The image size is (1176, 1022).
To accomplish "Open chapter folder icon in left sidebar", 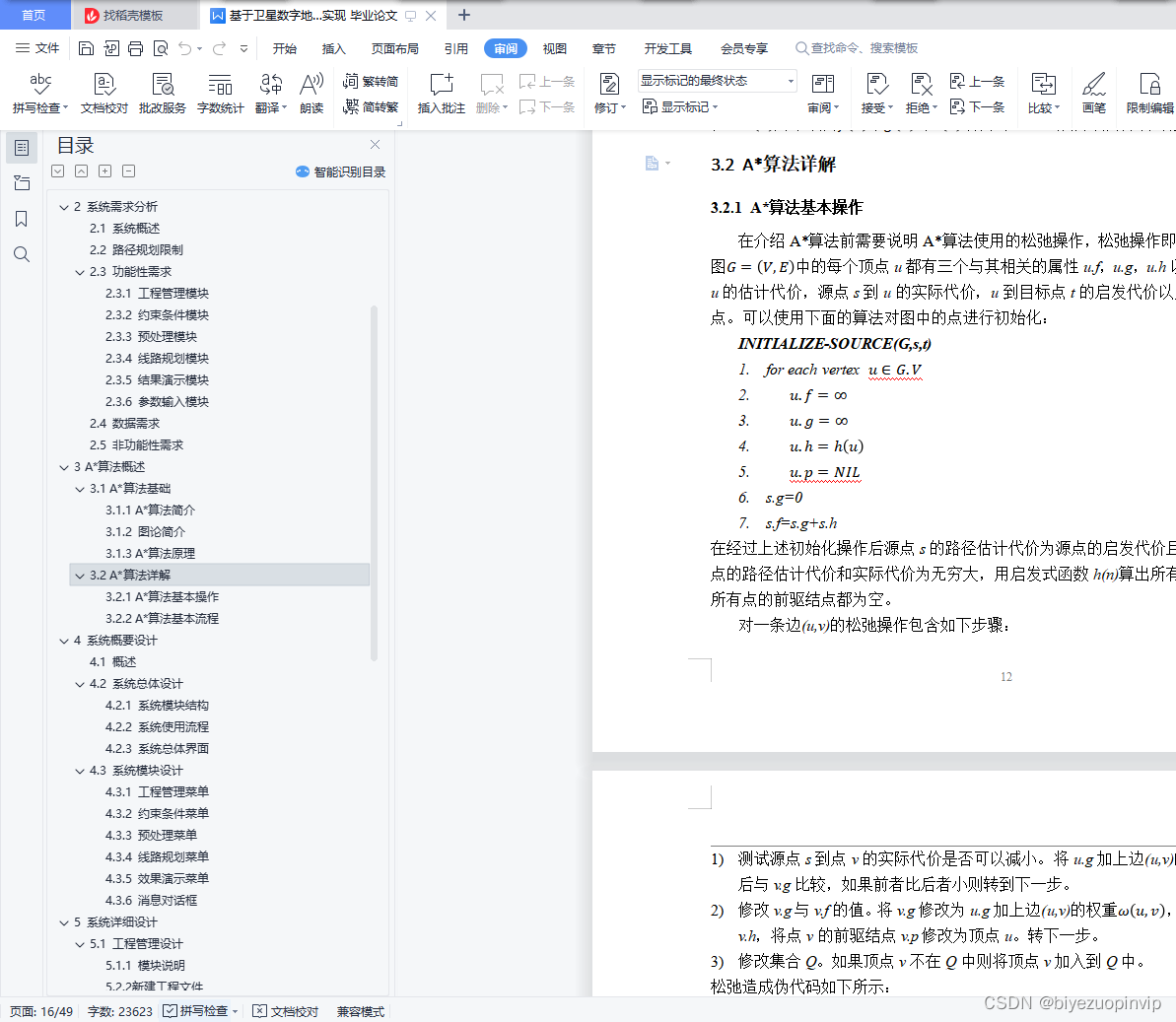I will [22, 183].
